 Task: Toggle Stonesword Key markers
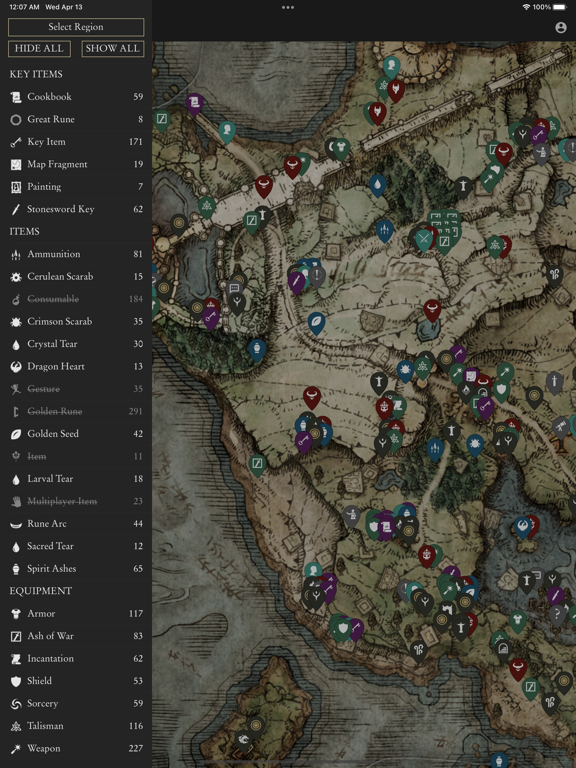76,209
